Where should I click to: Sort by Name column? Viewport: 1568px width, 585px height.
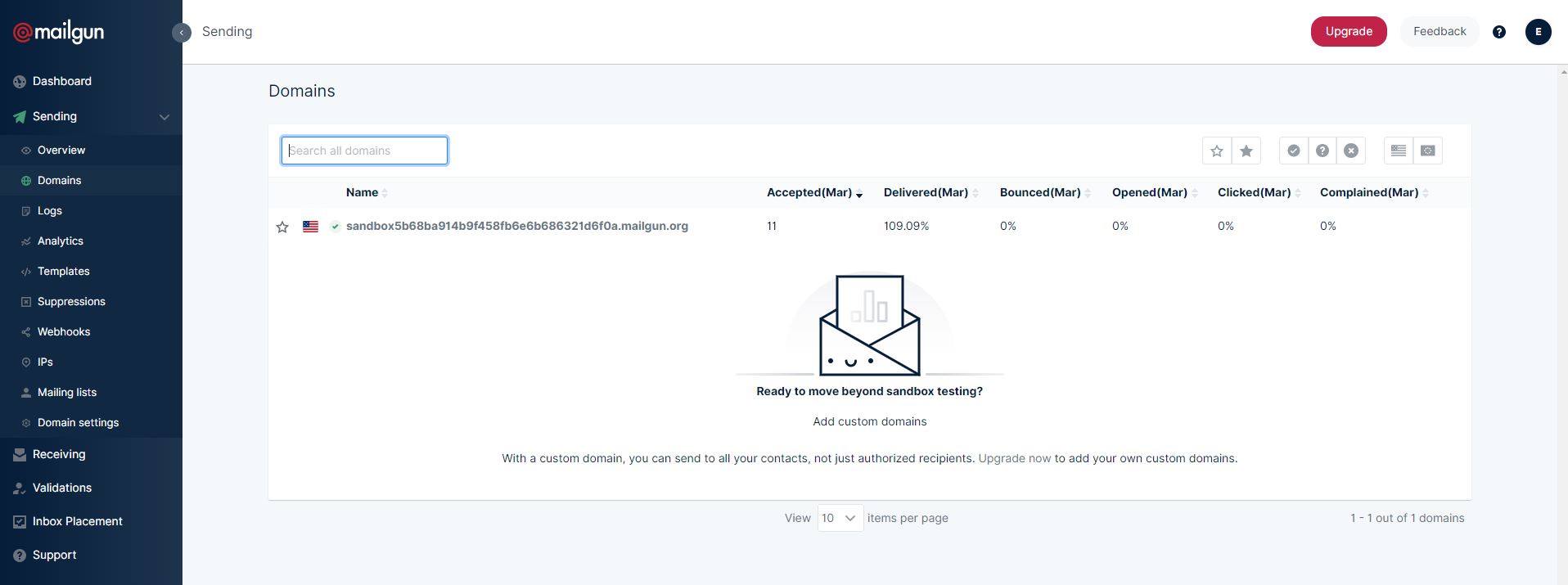click(367, 192)
